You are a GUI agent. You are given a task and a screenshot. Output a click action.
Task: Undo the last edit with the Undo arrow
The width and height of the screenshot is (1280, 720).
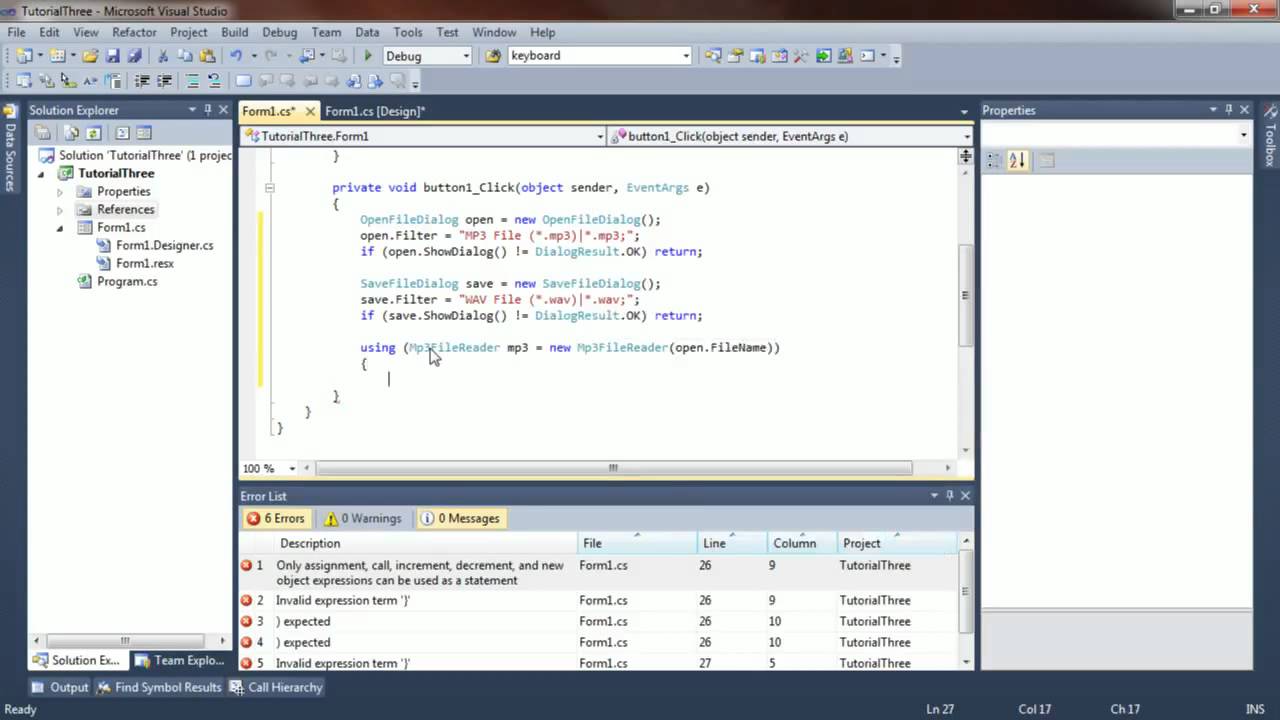pos(236,56)
